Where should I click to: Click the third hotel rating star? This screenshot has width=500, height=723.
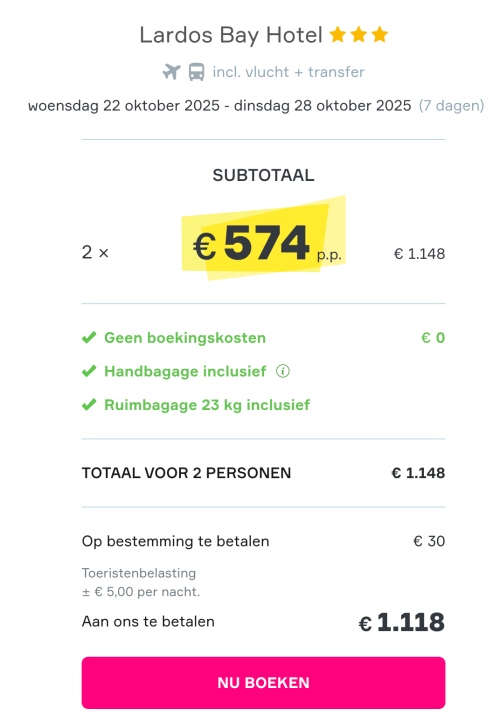380,35
